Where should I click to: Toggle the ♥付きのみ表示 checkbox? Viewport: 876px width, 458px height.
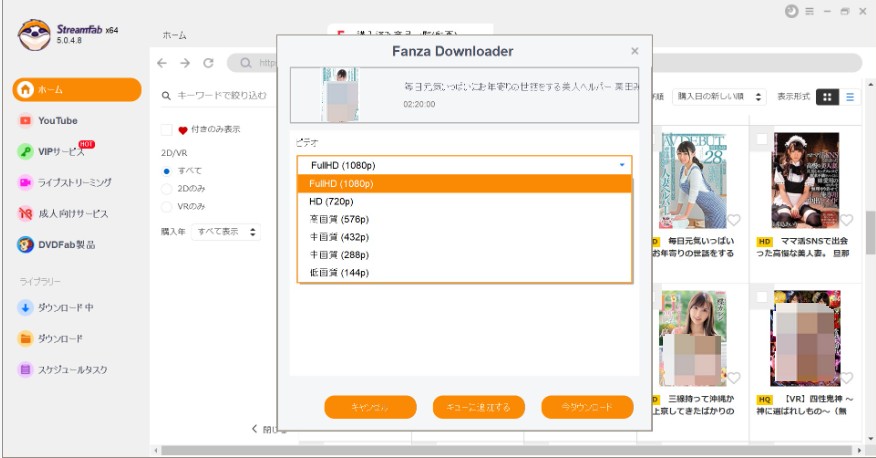tap(166, 130)
